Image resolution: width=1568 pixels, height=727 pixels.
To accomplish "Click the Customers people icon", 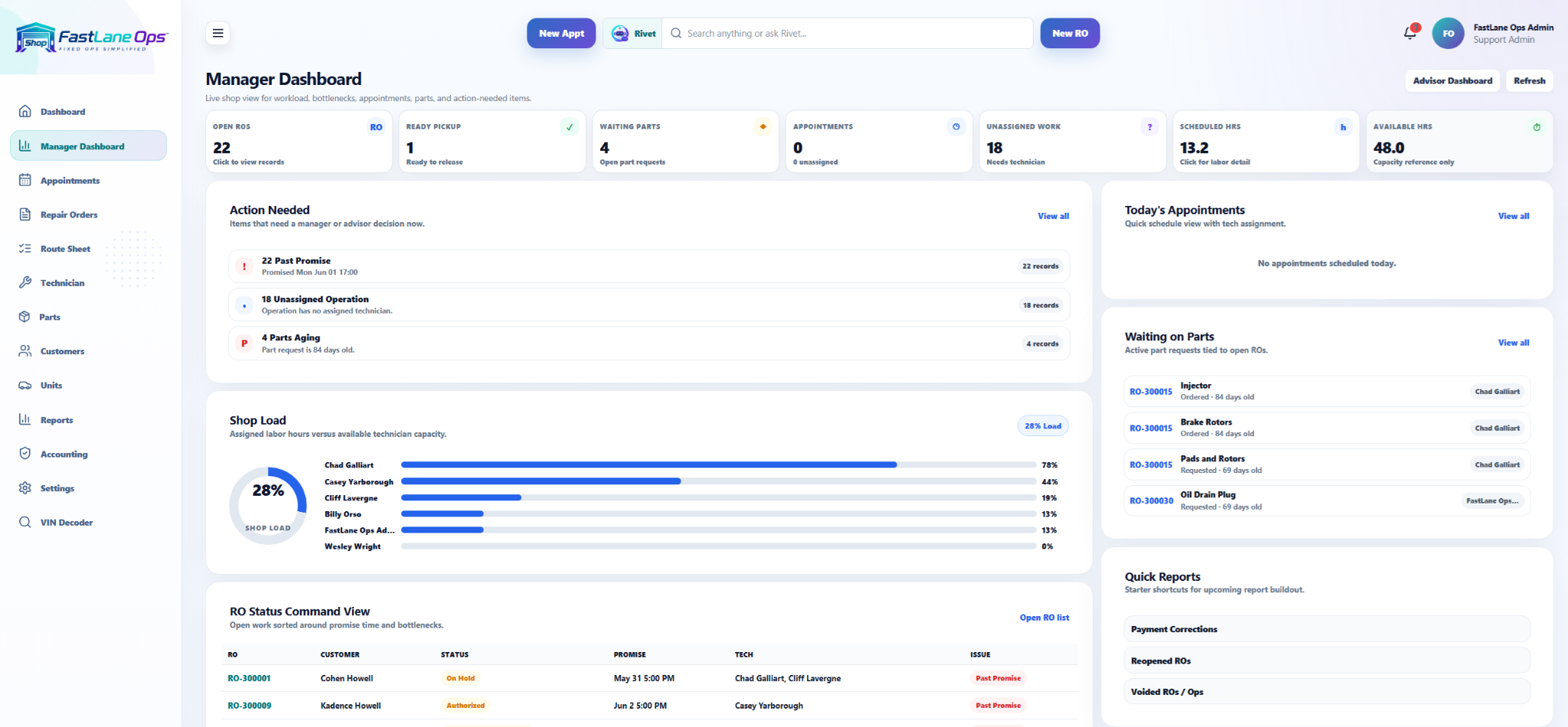I will click(25, 351).
